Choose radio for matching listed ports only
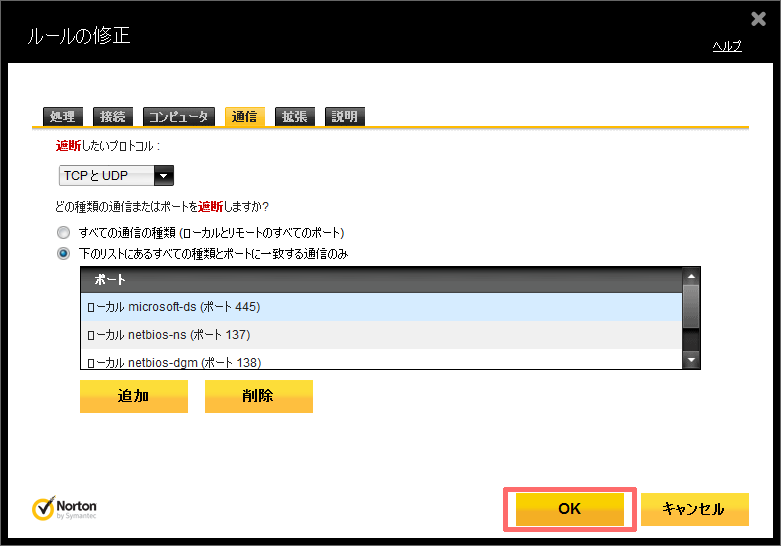Viewport: 781px width, 546px height. [x=64, y=253]
